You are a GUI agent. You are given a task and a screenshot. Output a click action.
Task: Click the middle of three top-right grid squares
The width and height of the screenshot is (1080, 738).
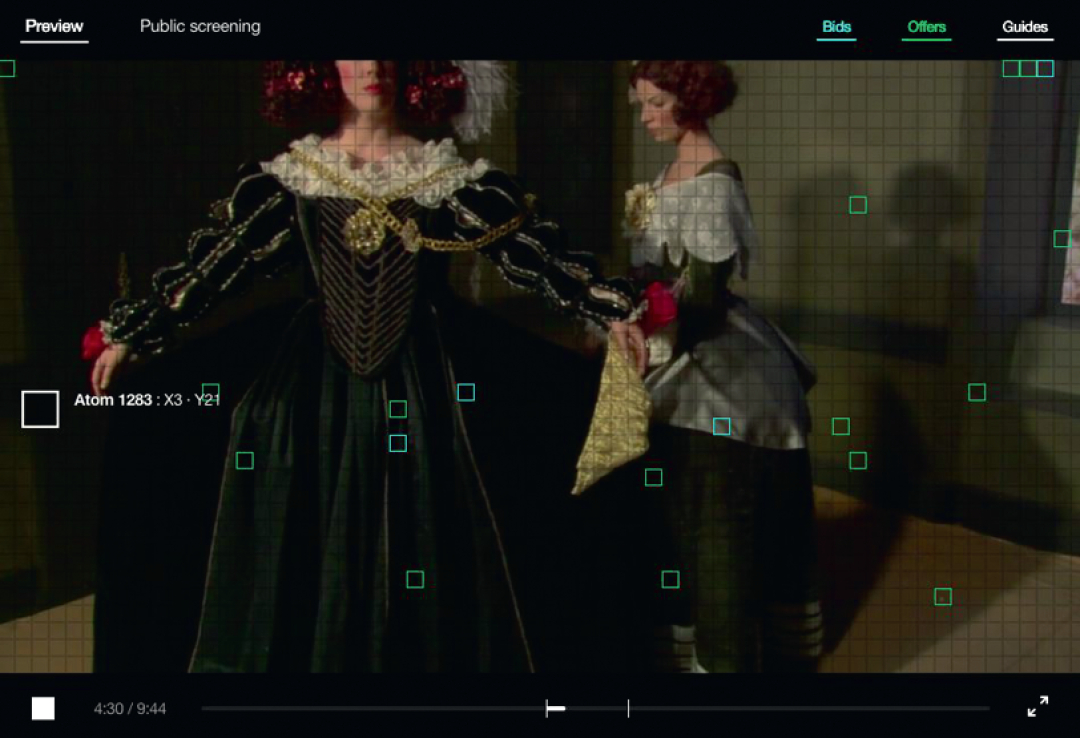pyautogui.click(x=1028, y=69)
